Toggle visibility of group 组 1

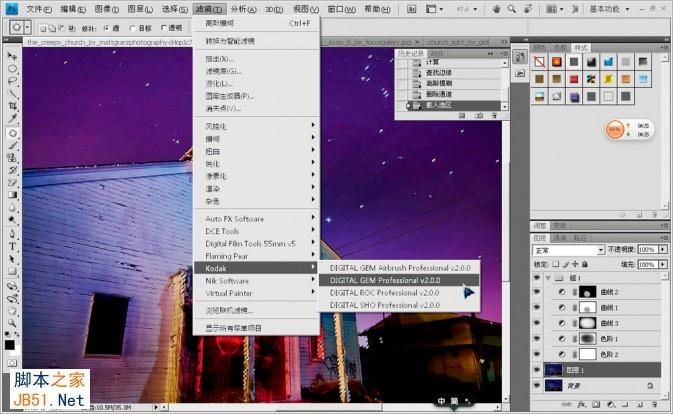[x=537, y=278]
